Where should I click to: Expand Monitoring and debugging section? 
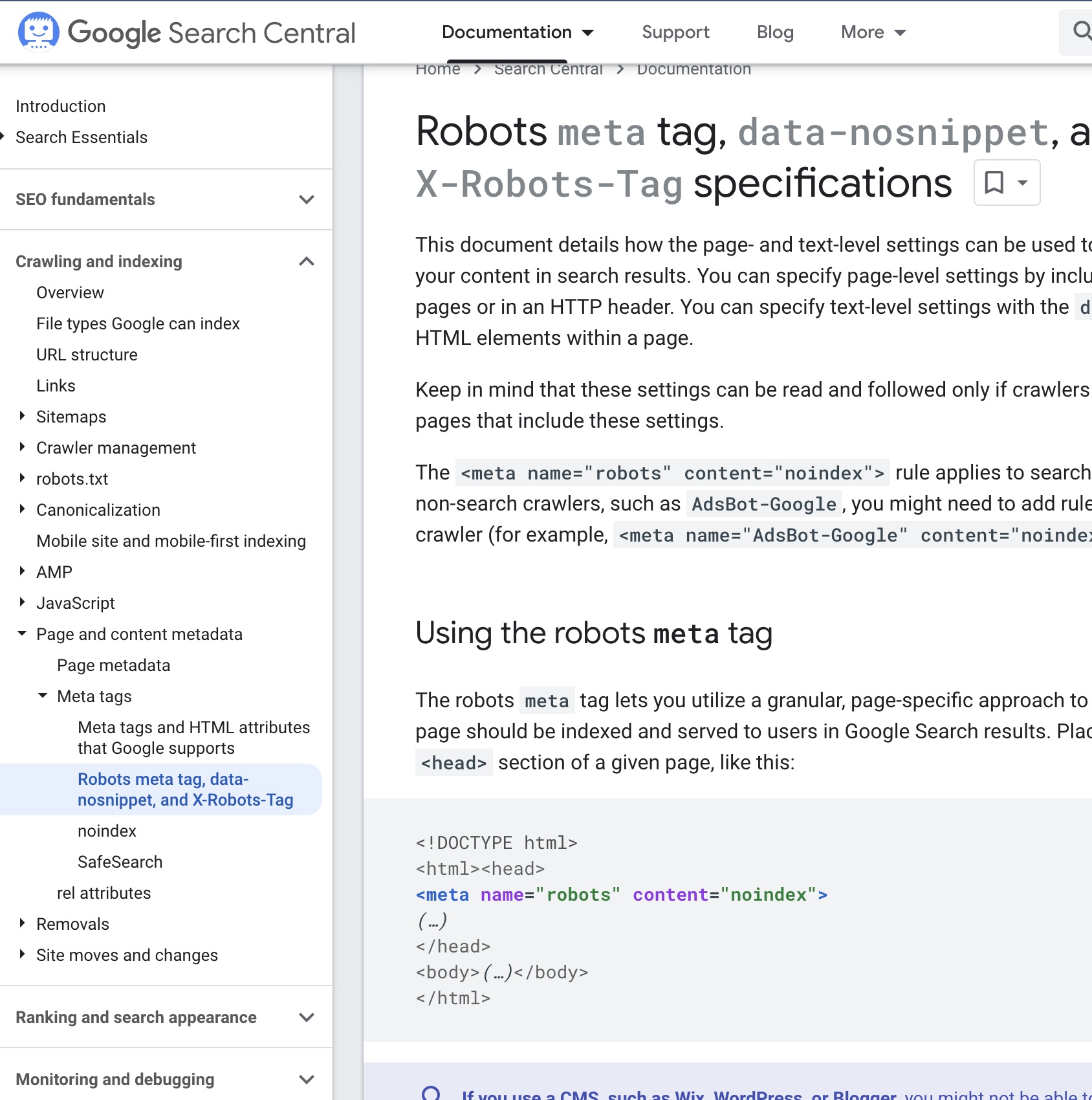click(x=166, y=1079)
